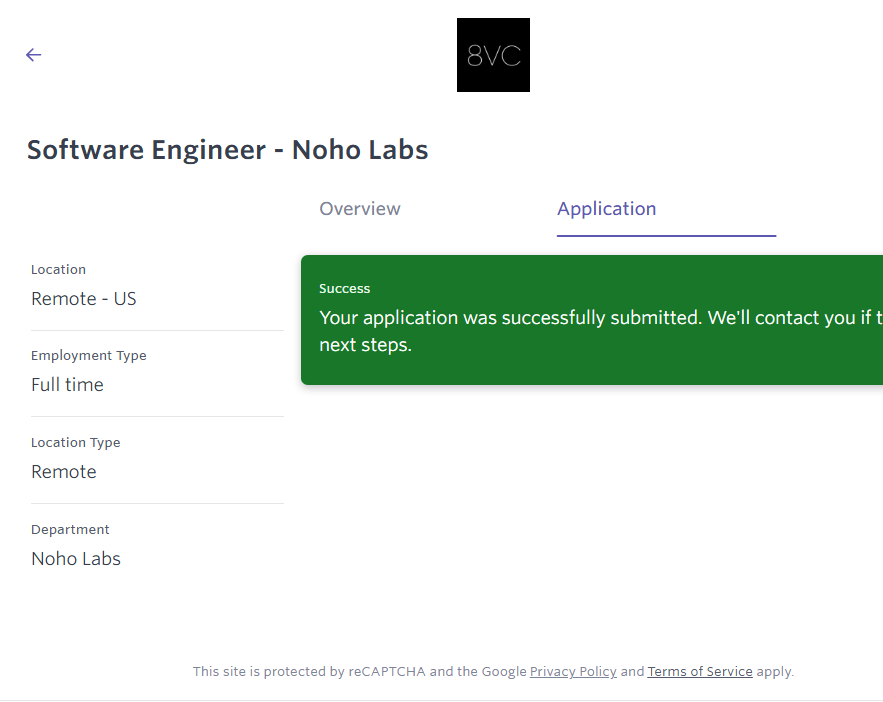883x702 pixels.
Task: Open the Terms of Service link
Action: [700, 672]
